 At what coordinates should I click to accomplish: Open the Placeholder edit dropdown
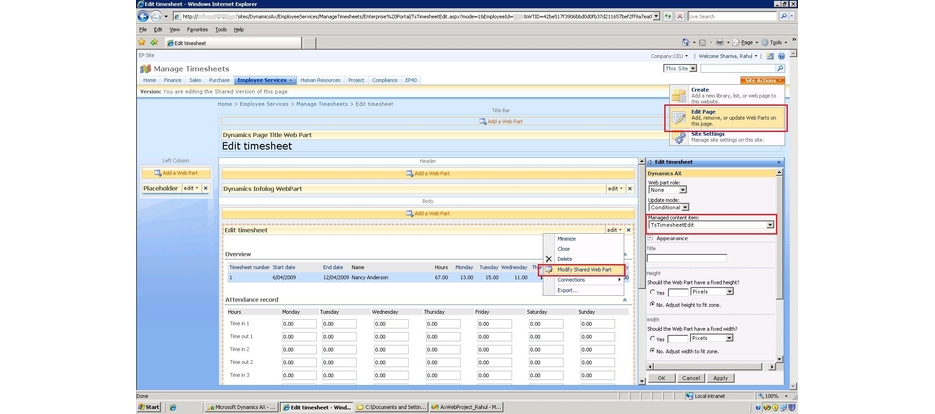click(x=191, y=188)
